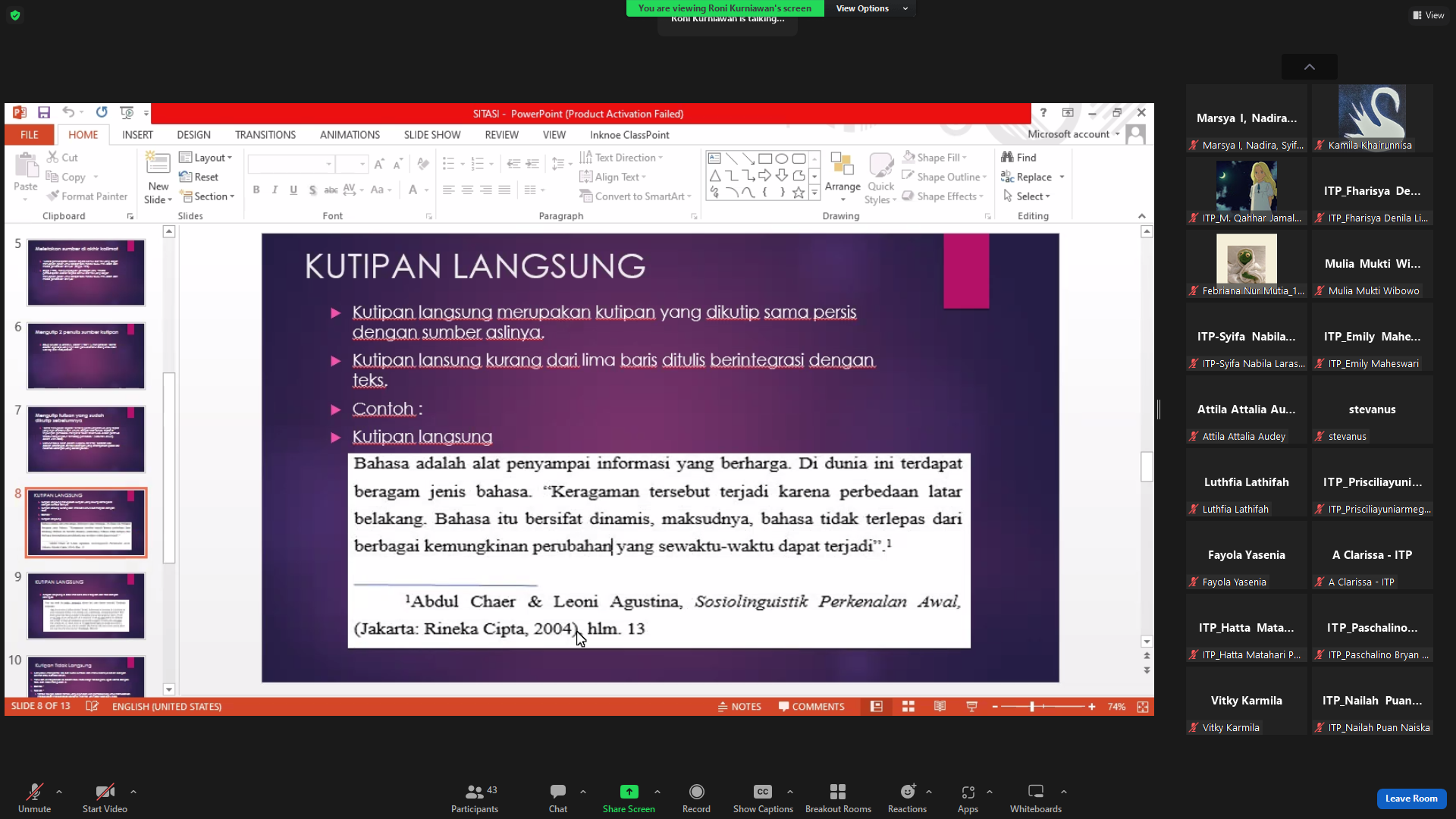Viewport: 1456px width, 819px height.
Task: Start Slide Show from status bar icon
Action: tap(971, 706)
